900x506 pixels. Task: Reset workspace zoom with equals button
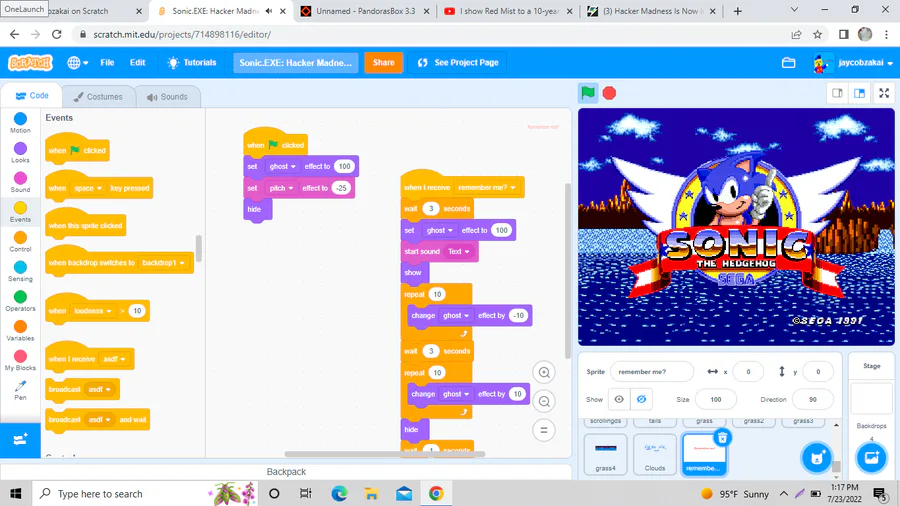tap(544, 430)
